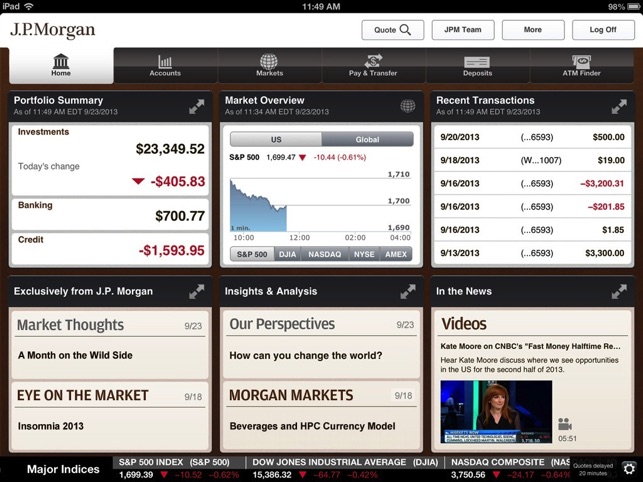Open the Investments summary card
The image size is (643, 482).
tap(110, 160)
